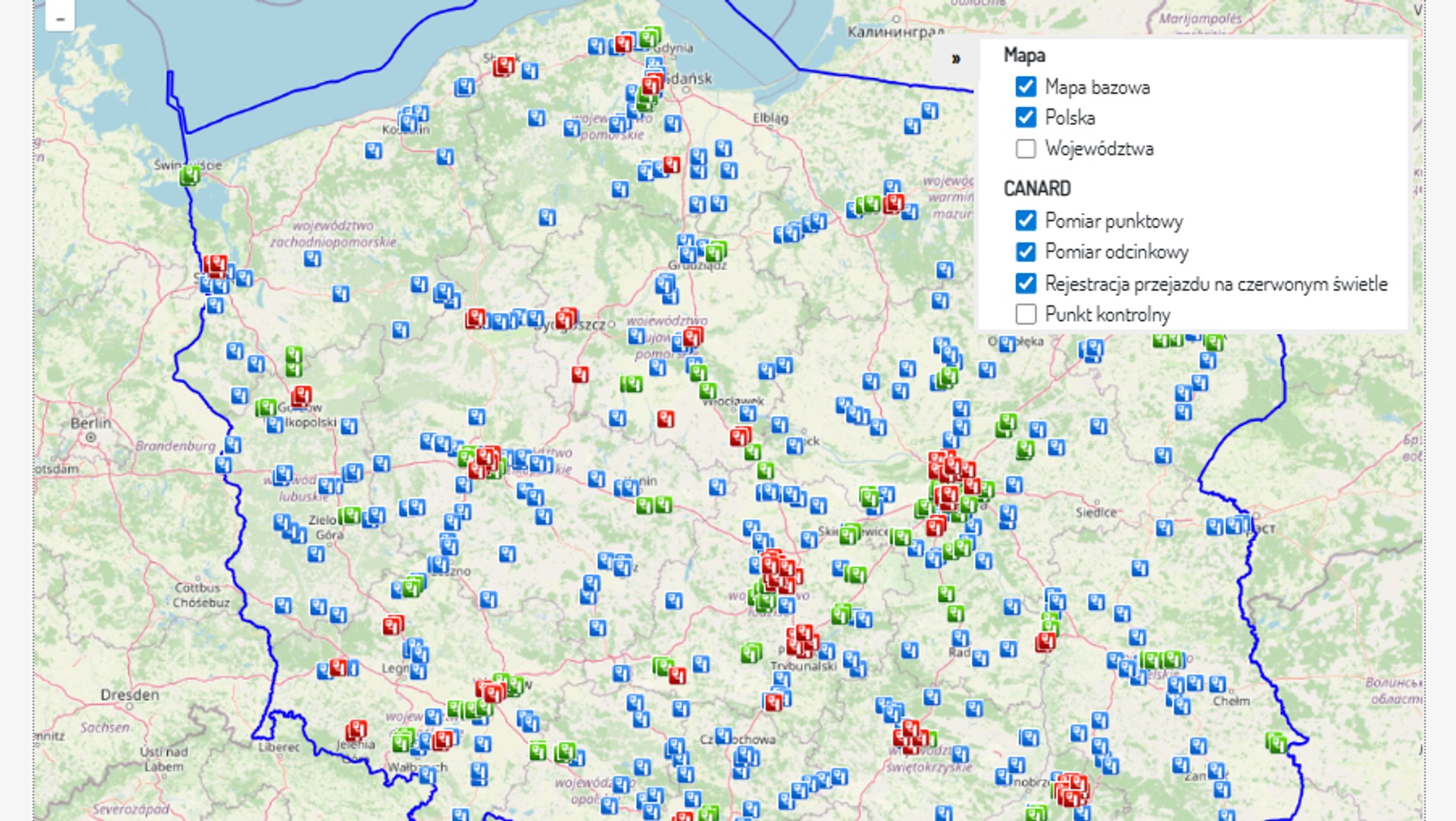Image resolution: width=1456 pixels, height=821 pixels.
Task: Click the green marker left of Leszno
Action: pos(413,586)
